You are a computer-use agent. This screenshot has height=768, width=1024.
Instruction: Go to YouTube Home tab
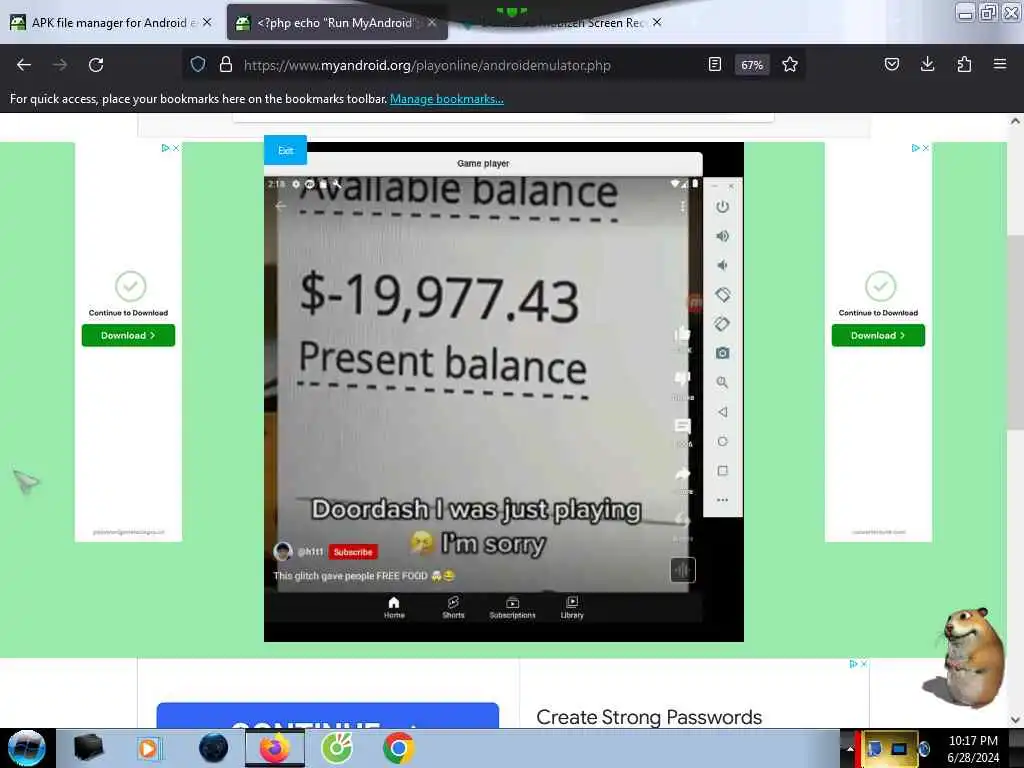(x=394, y=607)
